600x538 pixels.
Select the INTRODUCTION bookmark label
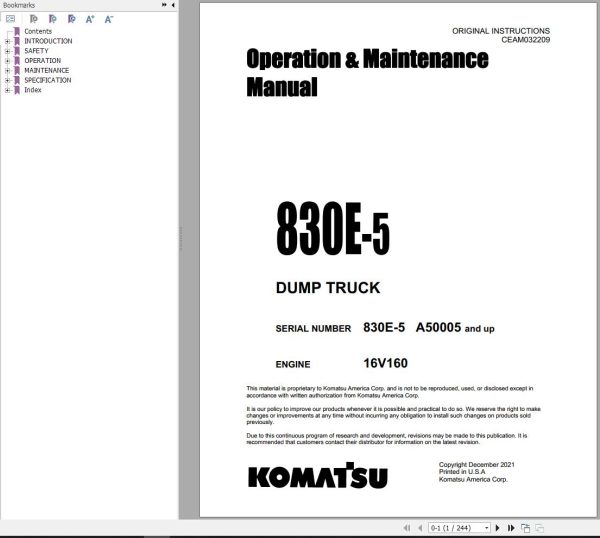(48, 41)
